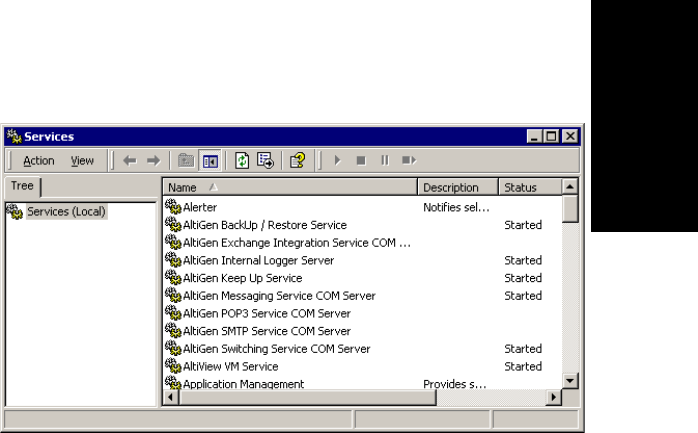The width and height of the screenshot is (698, 433).
Task: Select AltiGen POP3 Service COM Server
Action: [x=267, y=314]
